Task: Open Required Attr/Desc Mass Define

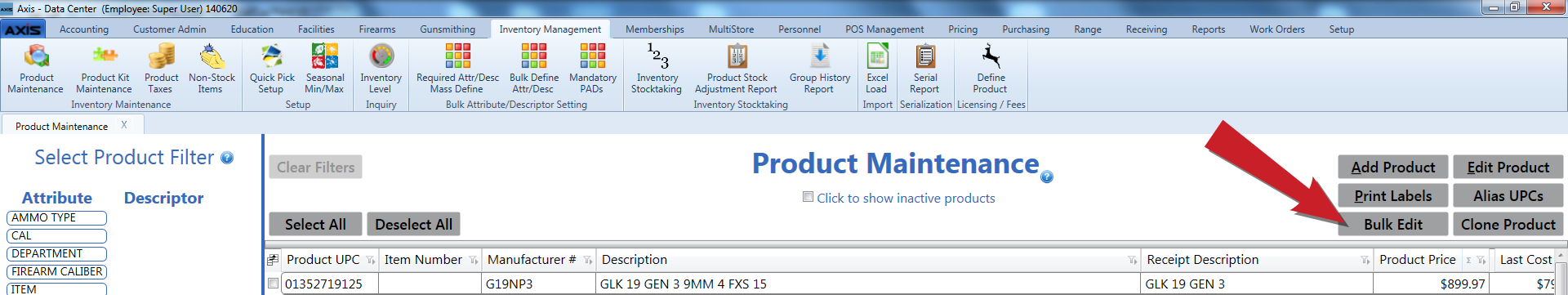Action: coord(457,69)
